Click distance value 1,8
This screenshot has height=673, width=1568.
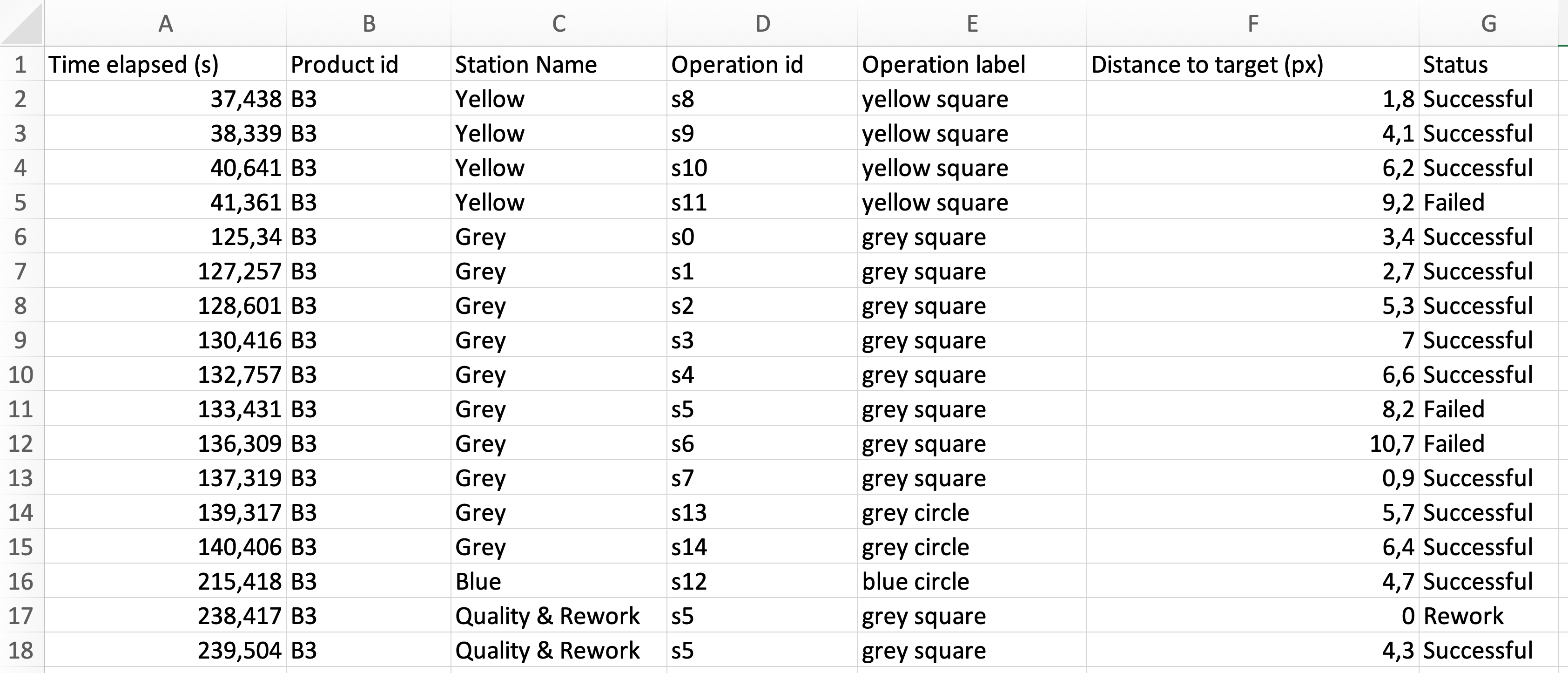tap(1253, 99)
